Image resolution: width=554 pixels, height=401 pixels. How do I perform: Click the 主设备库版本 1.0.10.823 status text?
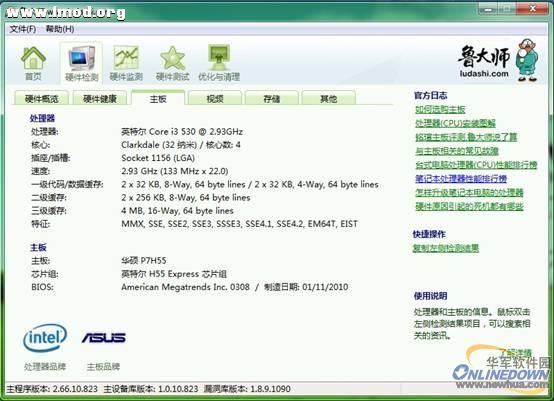[x=151, y=389]
